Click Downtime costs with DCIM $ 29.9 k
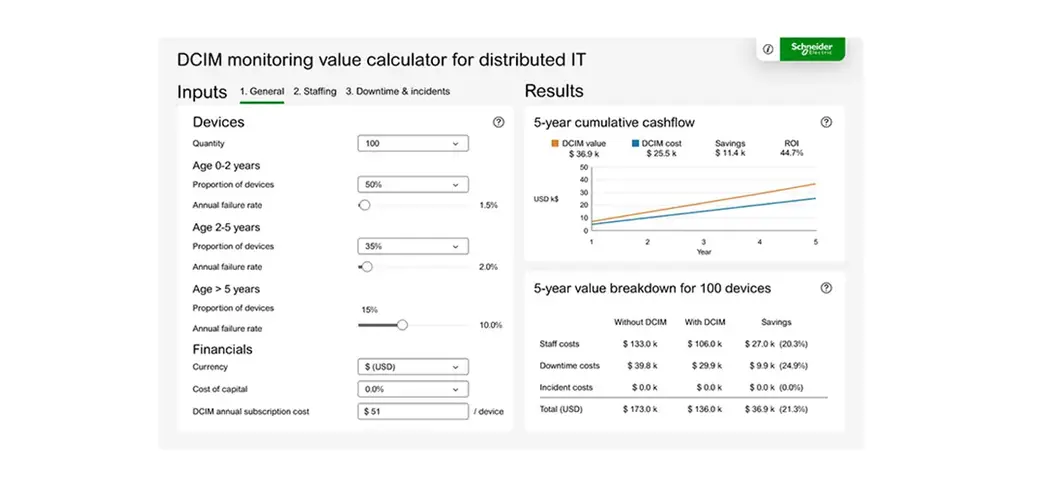 707,365
